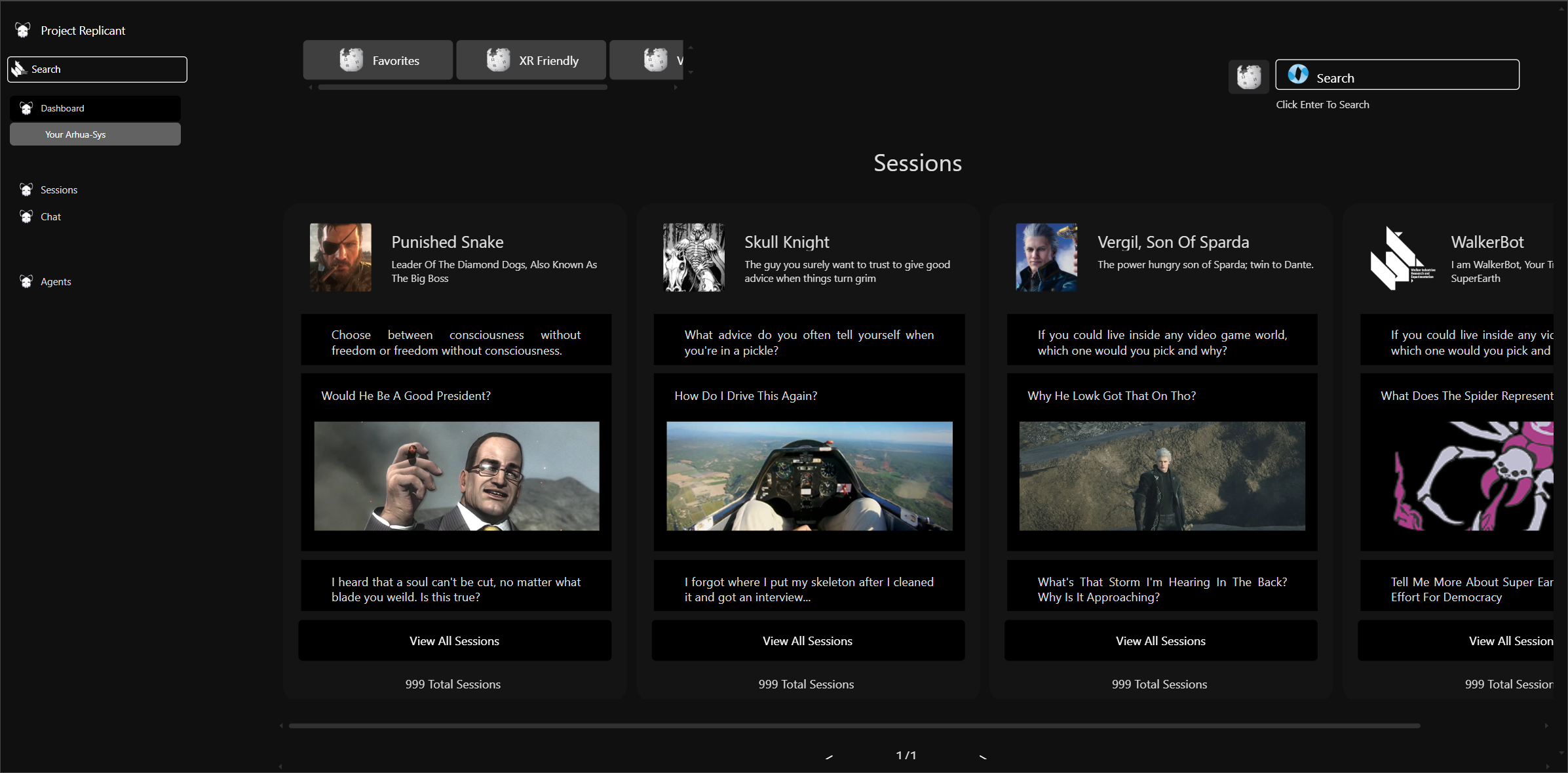This screenshot has height=773, width=1568.
Task: Click Punished Snake's avatar image
Action: (340, 257)
